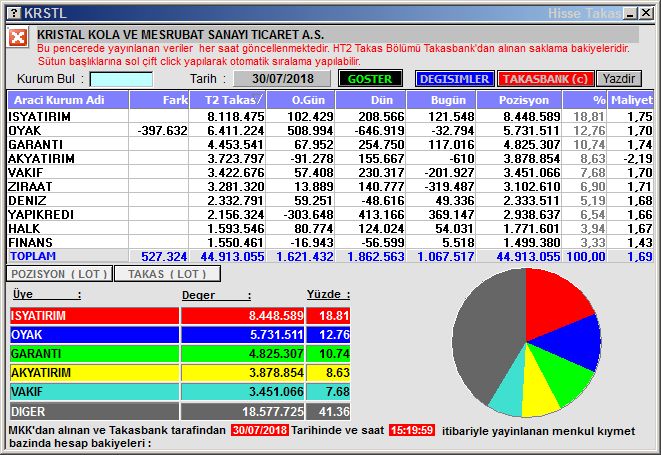This screenshot has width=661, height=455.
Task: Sort by Bugün column header
Action: [441, 100]
